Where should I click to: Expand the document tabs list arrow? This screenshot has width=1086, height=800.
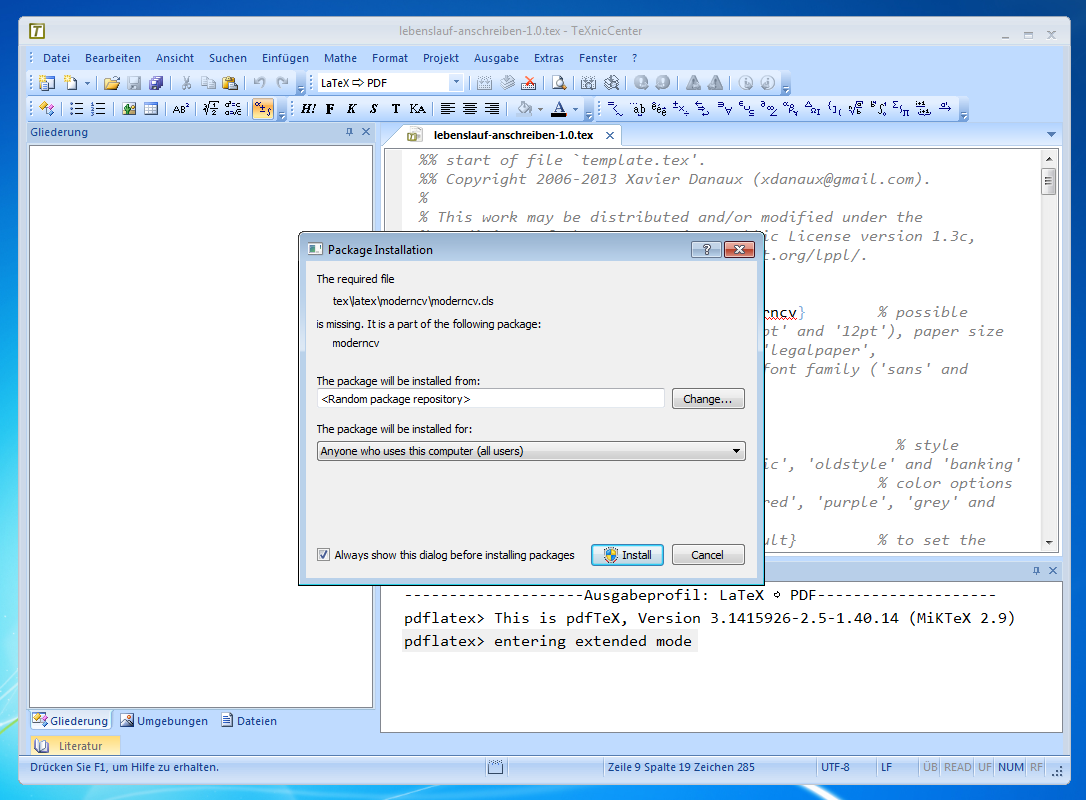(1051, 134)
